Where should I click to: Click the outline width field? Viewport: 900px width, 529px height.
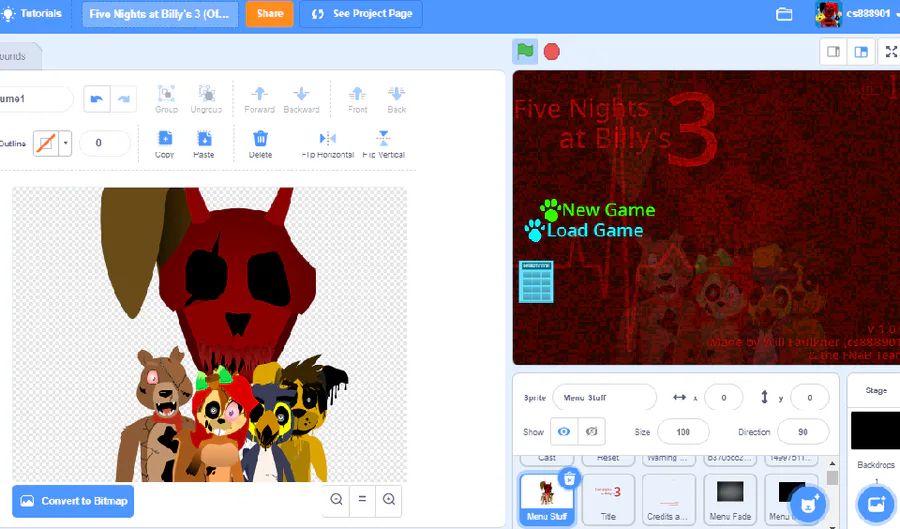tap(104, 143)
